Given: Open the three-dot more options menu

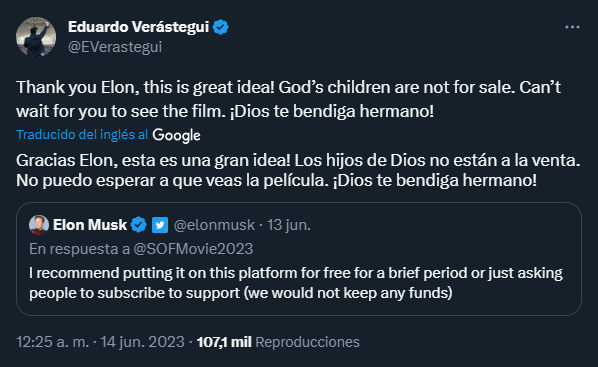Looking at the screenshot, I should click(572, 27).
